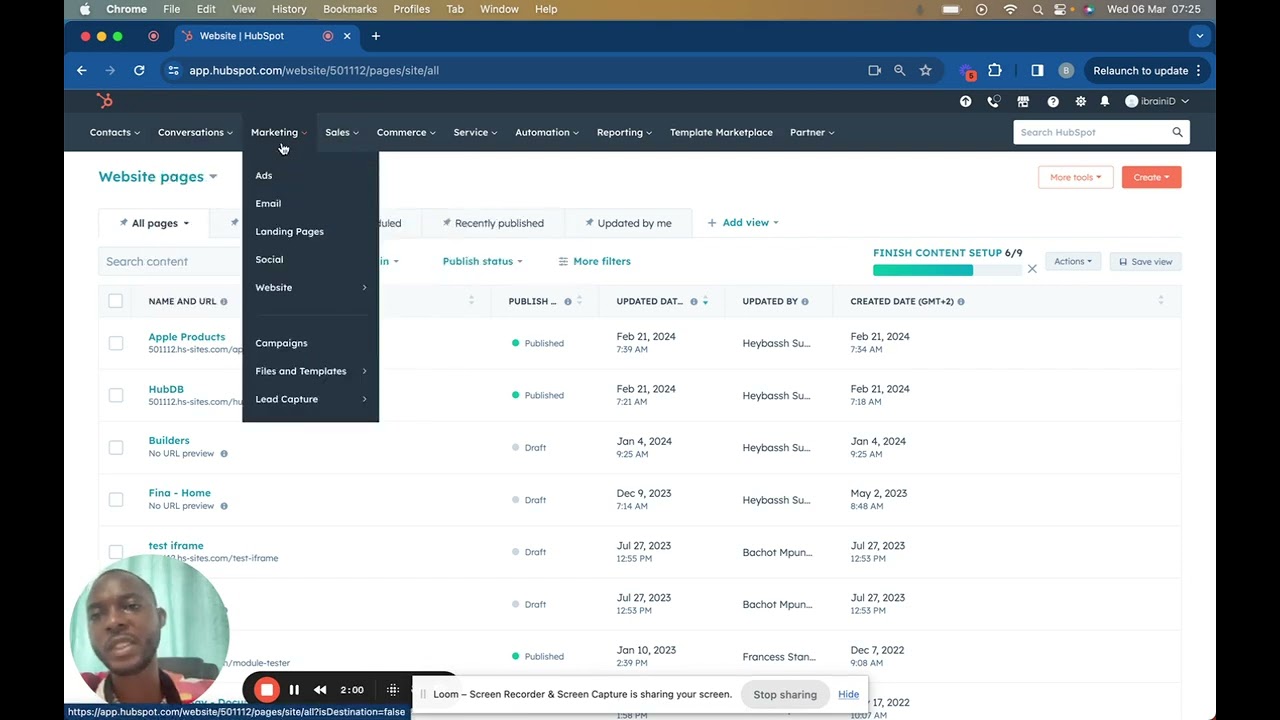Viewport: 1280px width, 720px height.
Task: Click Add view
Action: [743, 223]
